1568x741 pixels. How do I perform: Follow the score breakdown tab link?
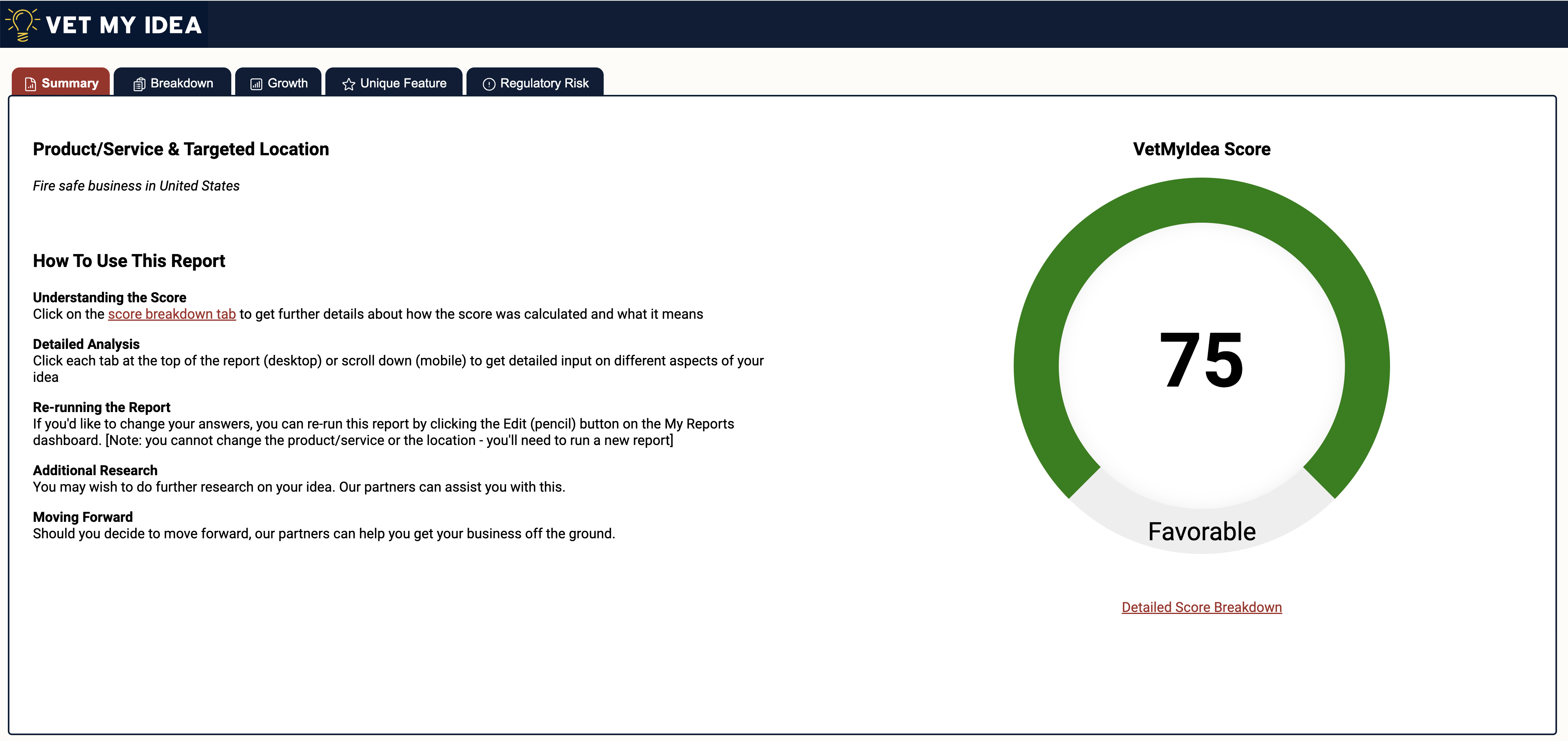(172, 314)
